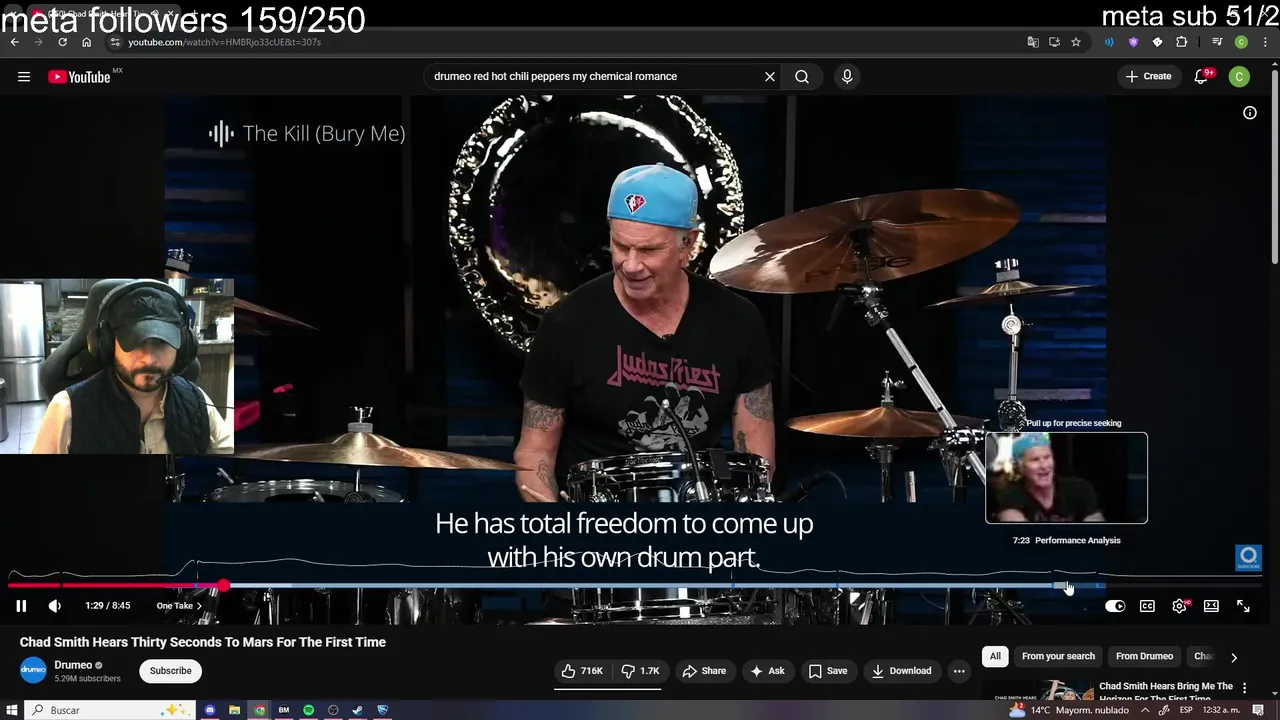Open Bring Me The Horizon video thumbnail

tap(1038, 691)
